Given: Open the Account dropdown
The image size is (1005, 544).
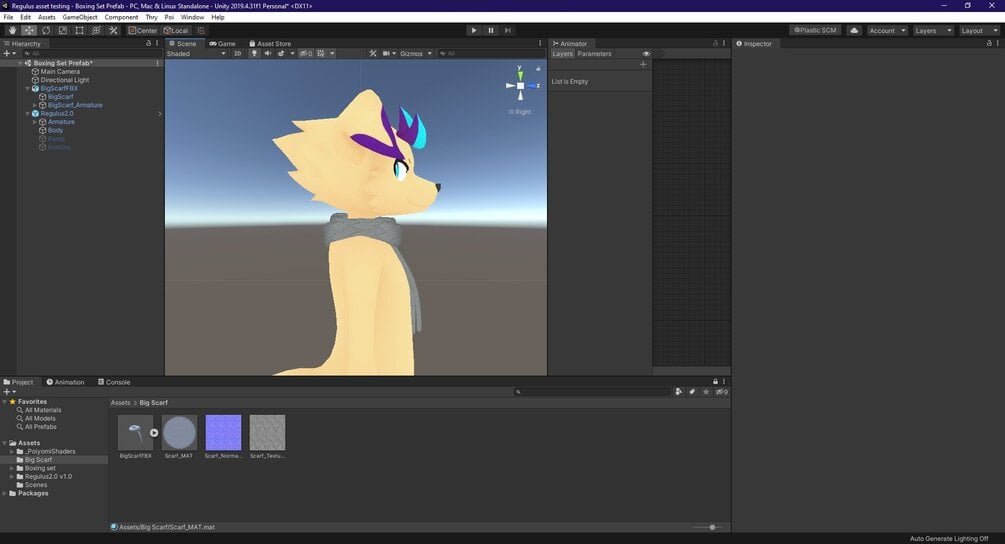Looking at the screenshot, I should click(x=887, y=30).
